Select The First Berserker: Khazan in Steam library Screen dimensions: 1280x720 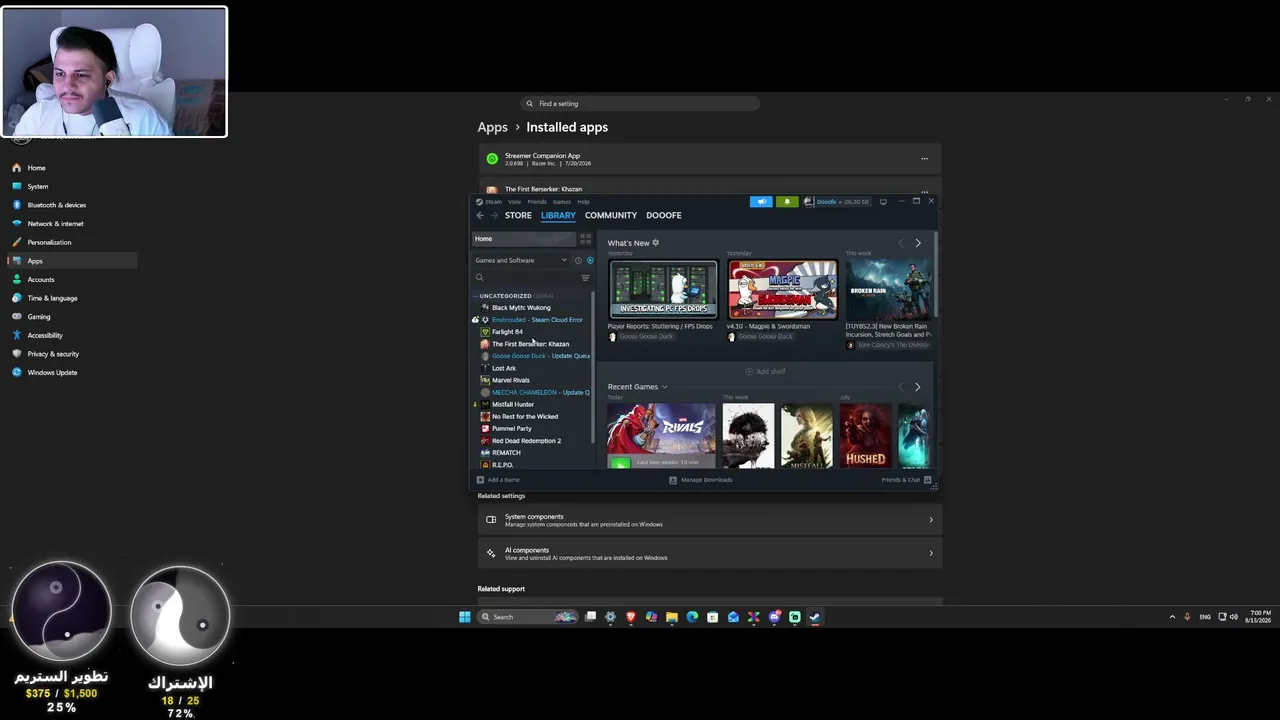(x=530, y=344)
